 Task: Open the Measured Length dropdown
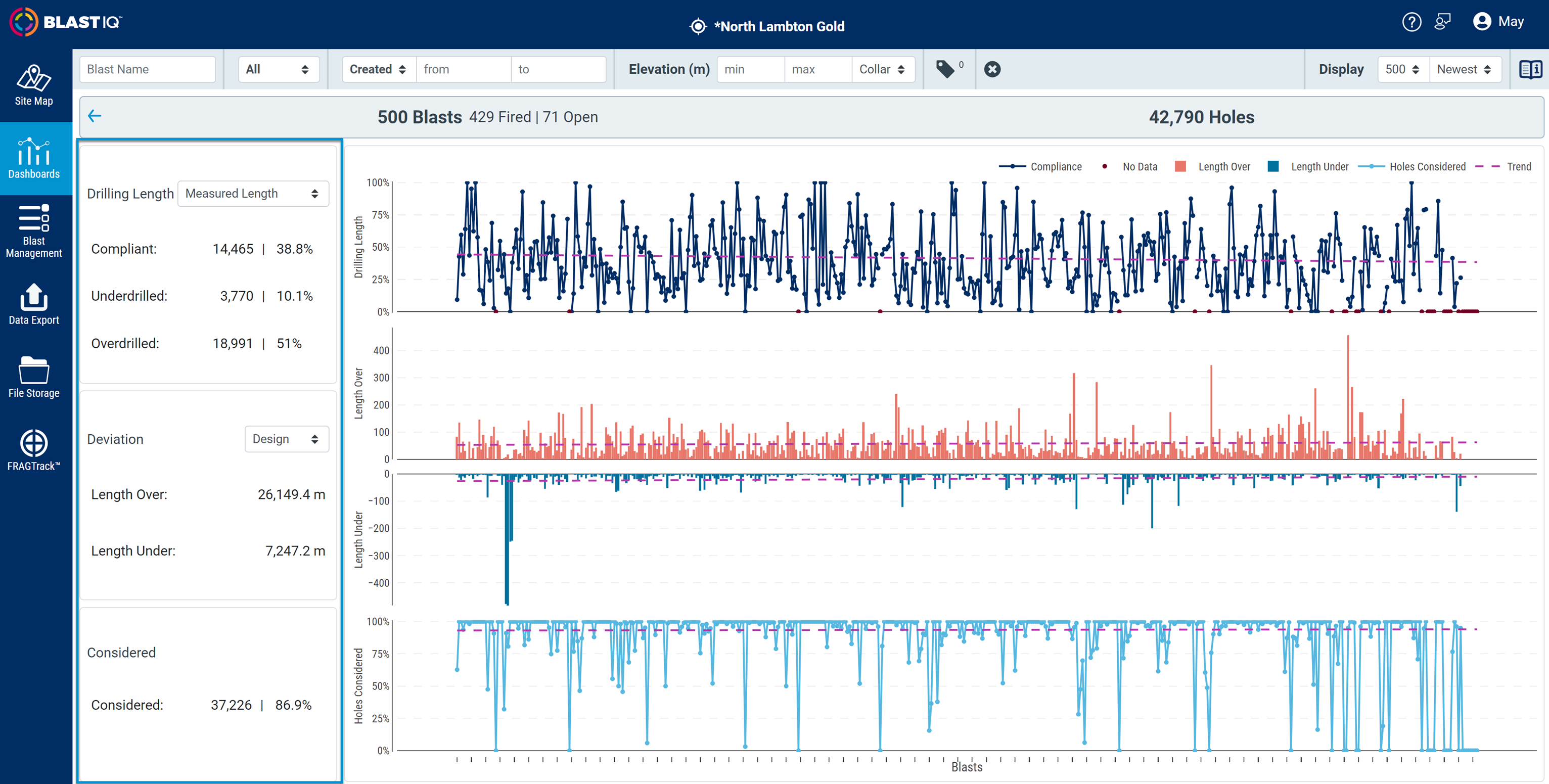[253, 194]
